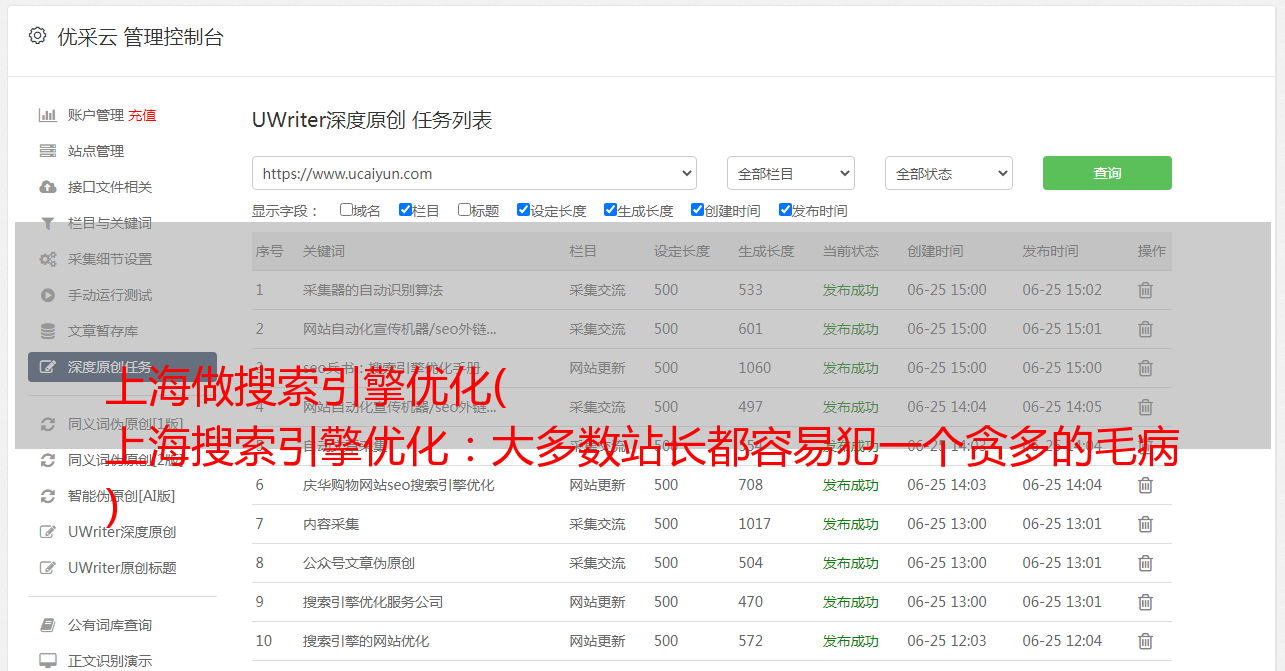
Task: Click the 操作 column header
Action: 1152,251
